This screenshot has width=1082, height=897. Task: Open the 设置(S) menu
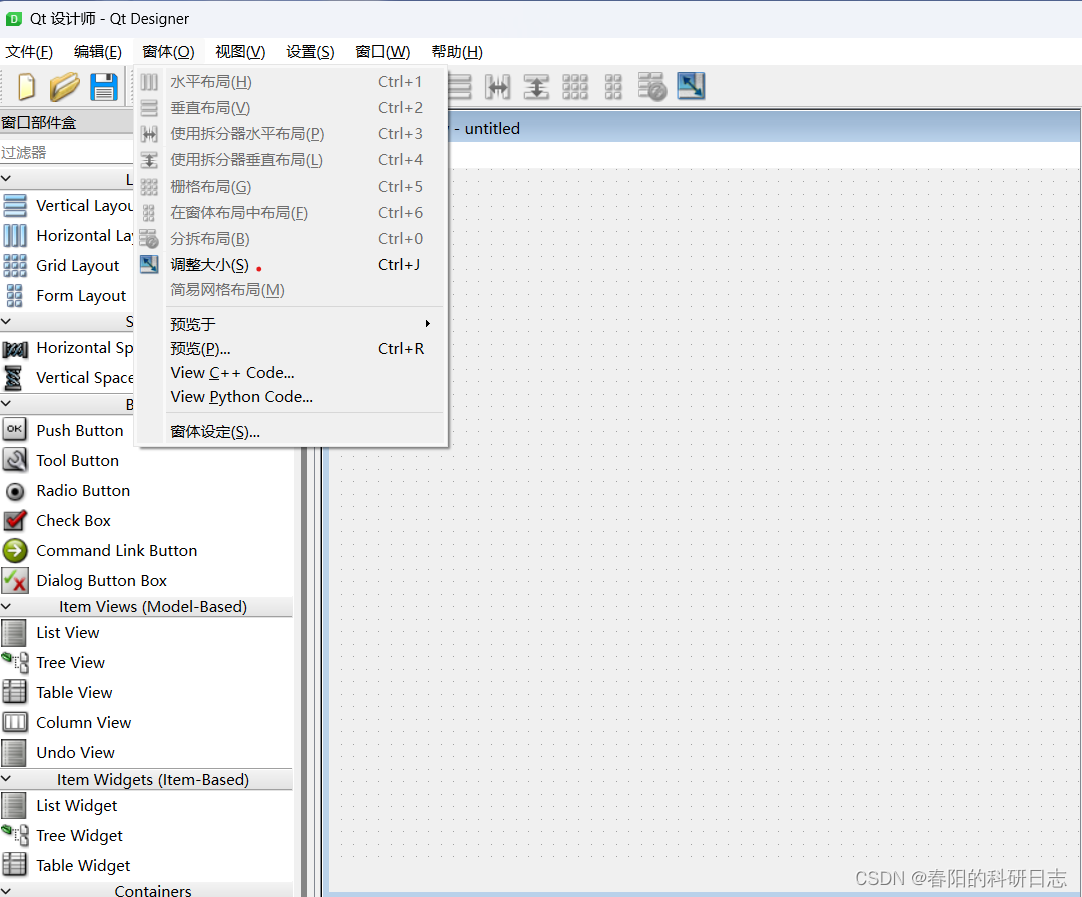(x=311, y=52)
